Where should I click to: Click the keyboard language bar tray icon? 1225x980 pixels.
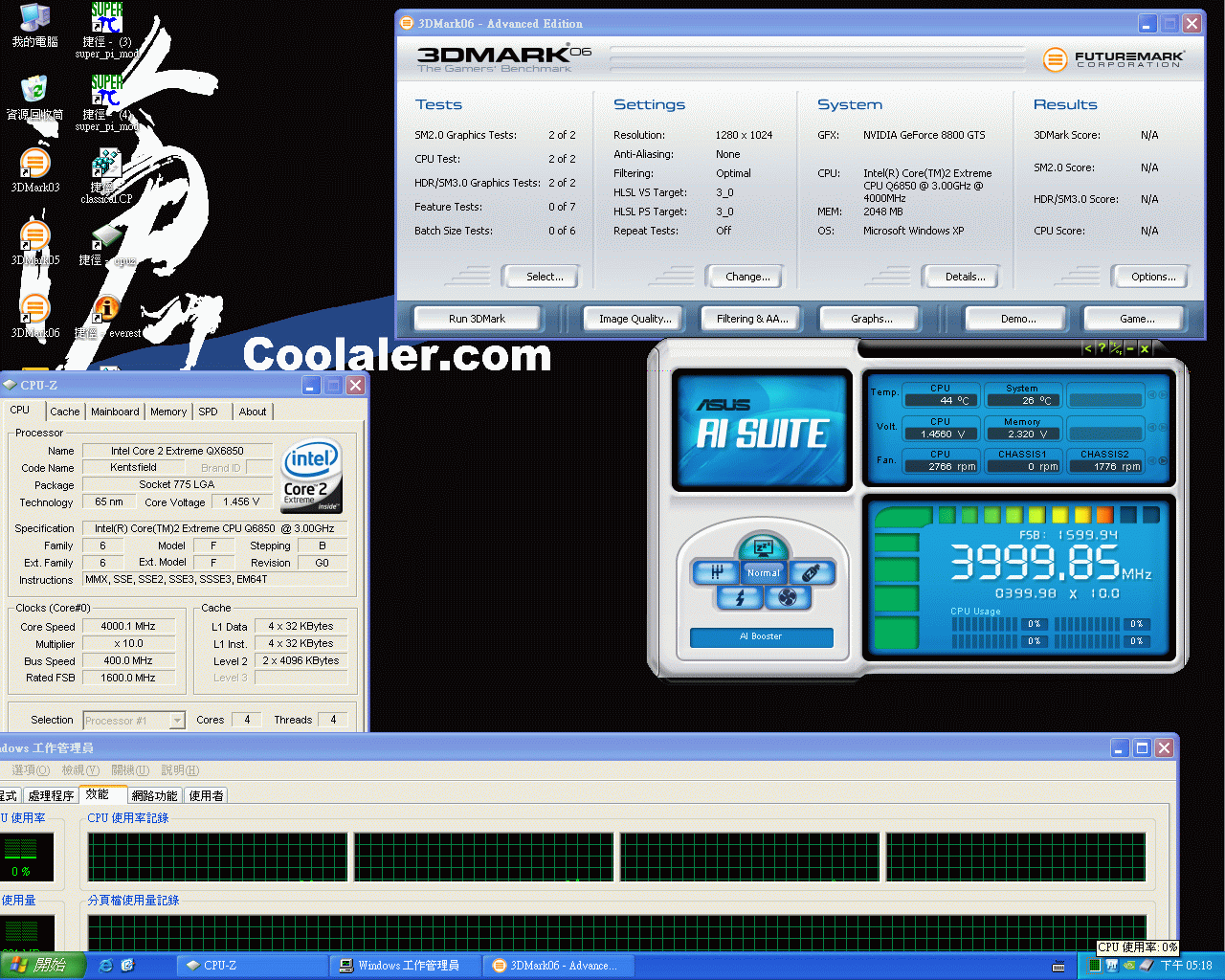(1058, 966)
